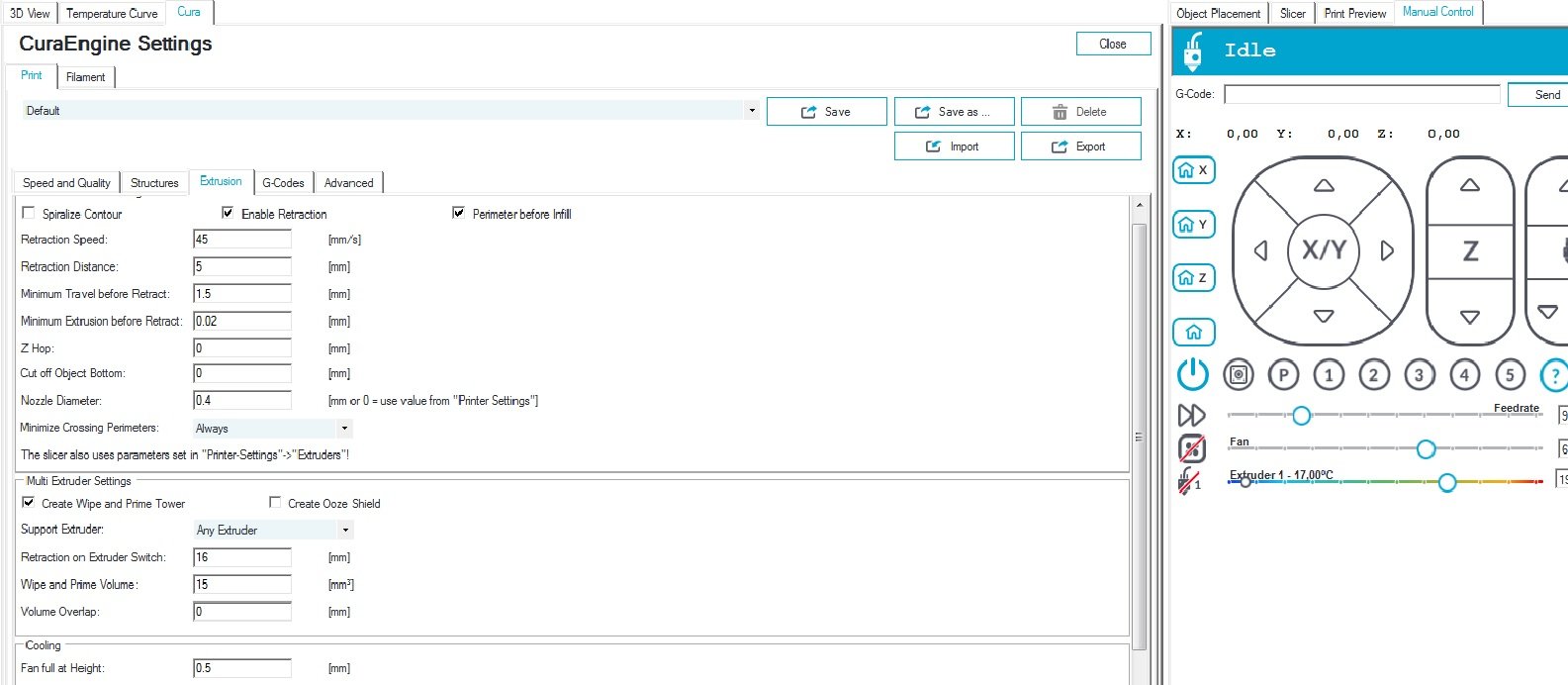This screenshot has width=1568, height=685.
Task: Click the printer icon beside Idle
Action: pyautogui.click(x=1193, y=51)
